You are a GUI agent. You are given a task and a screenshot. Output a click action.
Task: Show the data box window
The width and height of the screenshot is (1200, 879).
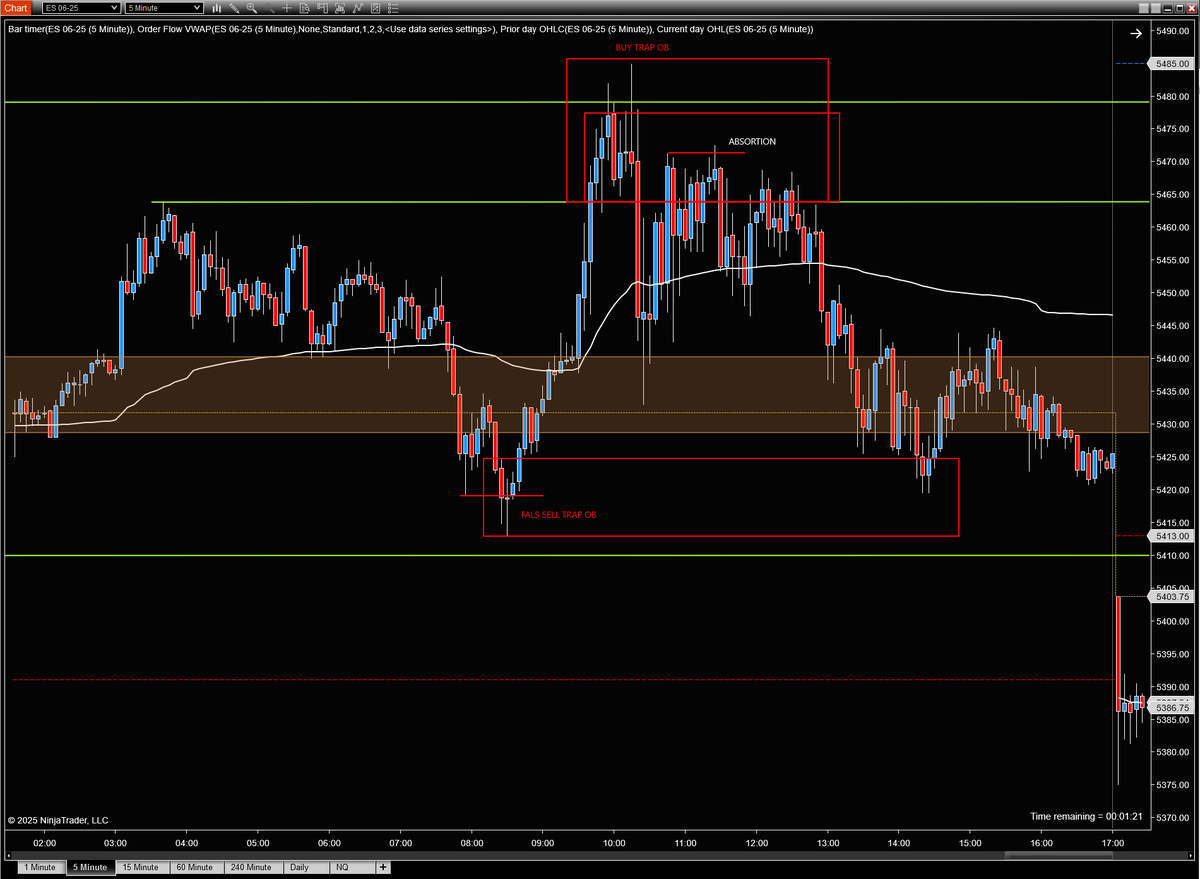click(304, 8)
